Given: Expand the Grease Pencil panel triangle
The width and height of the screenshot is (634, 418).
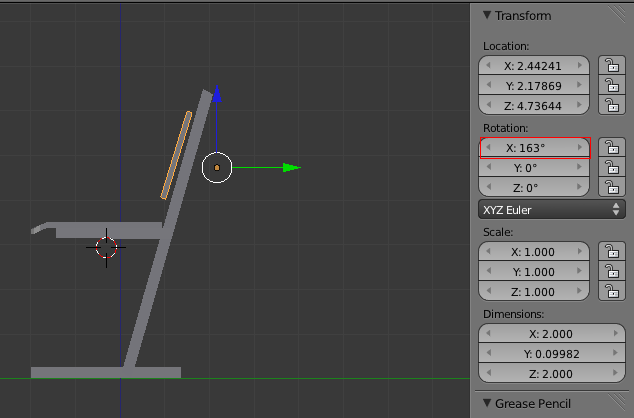Looking at the screenshot, I should 487,403.
